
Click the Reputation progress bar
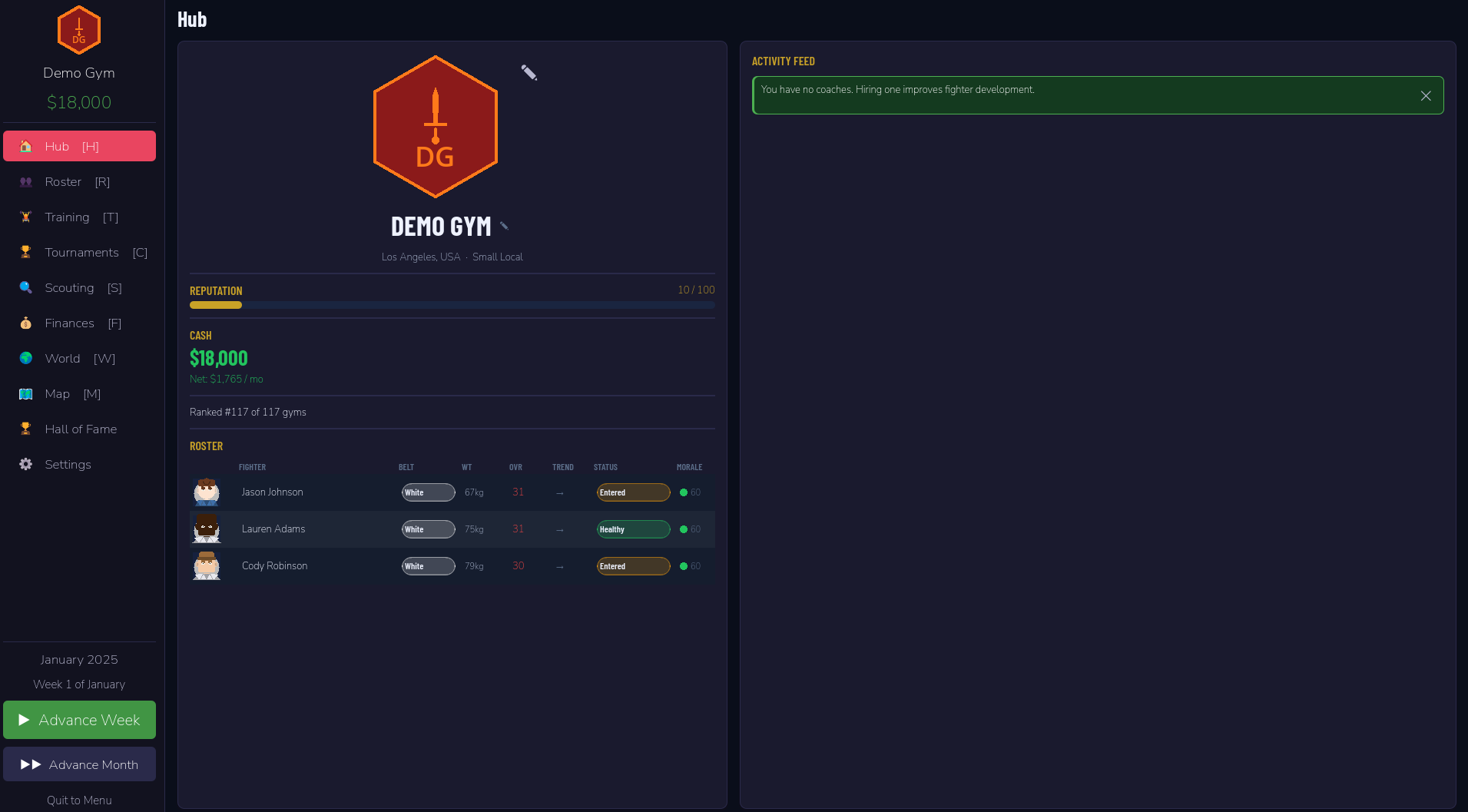click(x=452, y=305)
